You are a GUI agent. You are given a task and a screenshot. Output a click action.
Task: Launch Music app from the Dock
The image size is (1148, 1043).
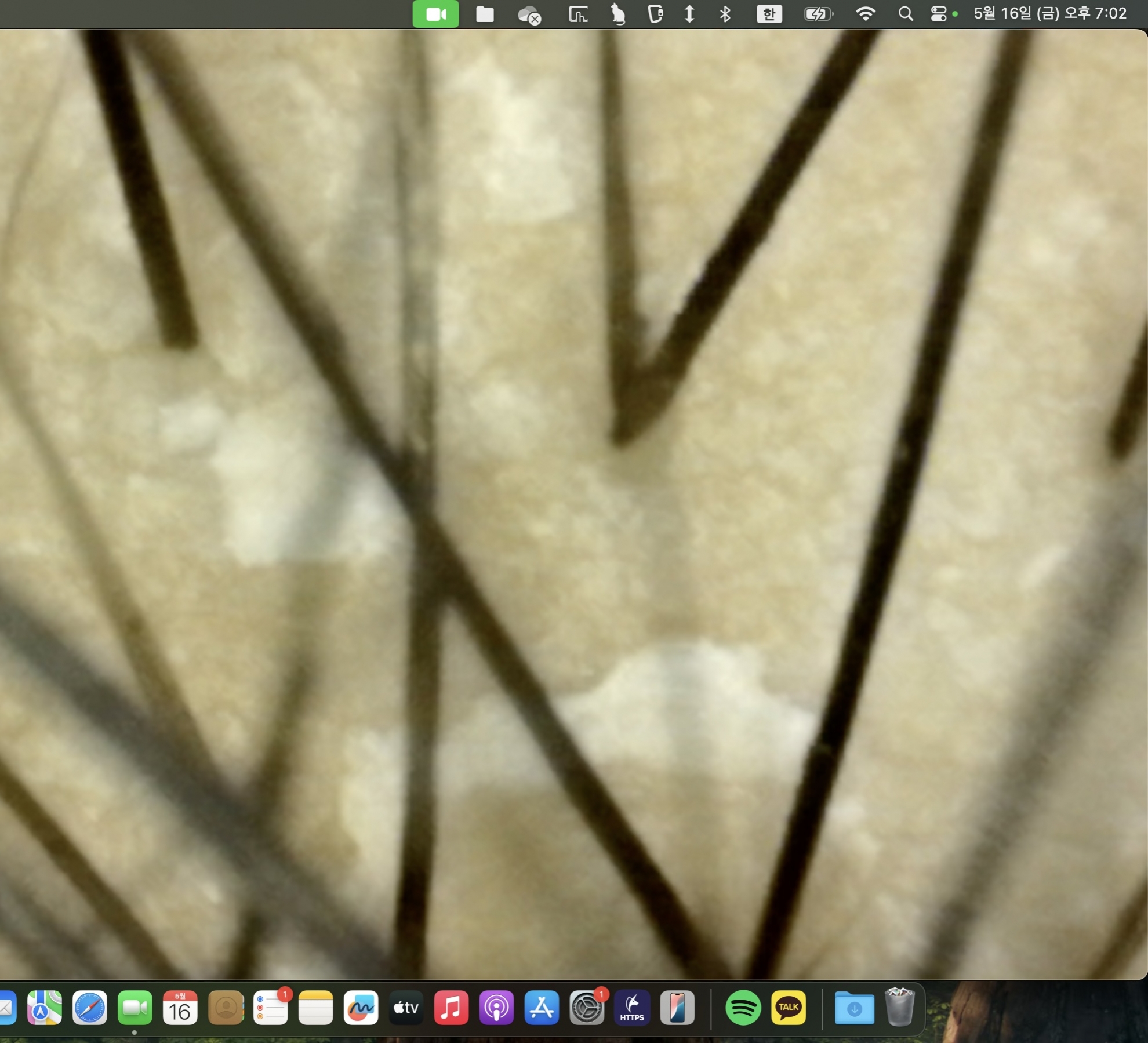click(x=451, y=1008)
